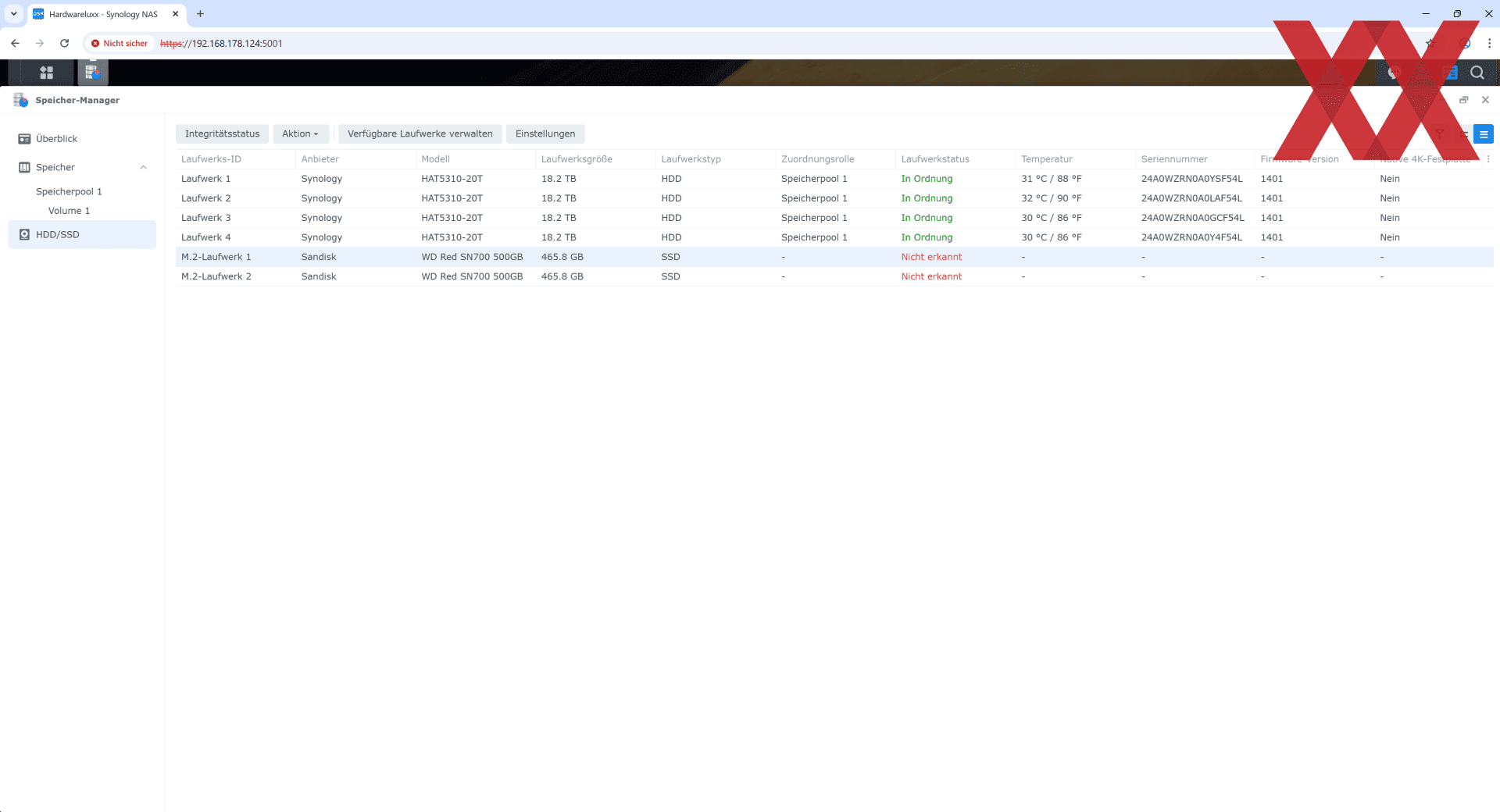1500x812 pixels.
Task: Open the table column options menu
Action: (x=1487, y=159)
